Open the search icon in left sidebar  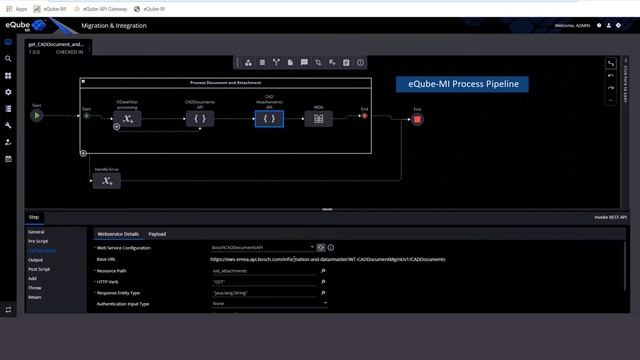tap(8, 59)
